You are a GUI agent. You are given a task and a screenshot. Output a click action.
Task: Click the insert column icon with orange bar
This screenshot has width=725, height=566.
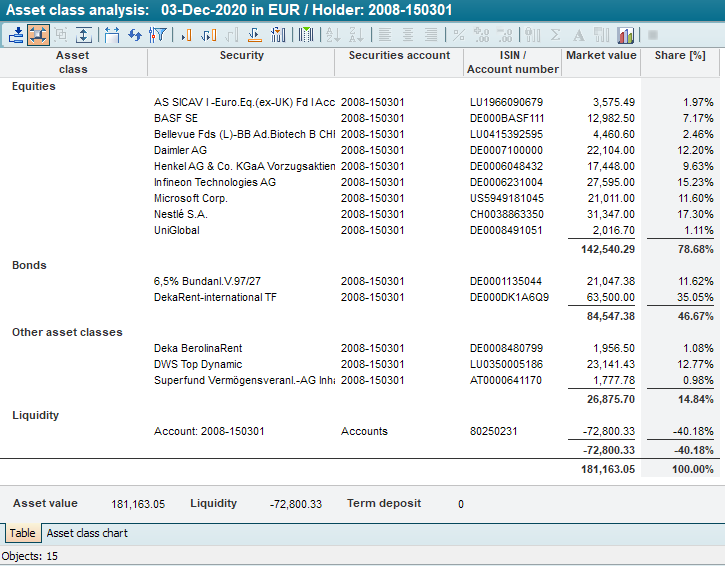click(185, 34)
